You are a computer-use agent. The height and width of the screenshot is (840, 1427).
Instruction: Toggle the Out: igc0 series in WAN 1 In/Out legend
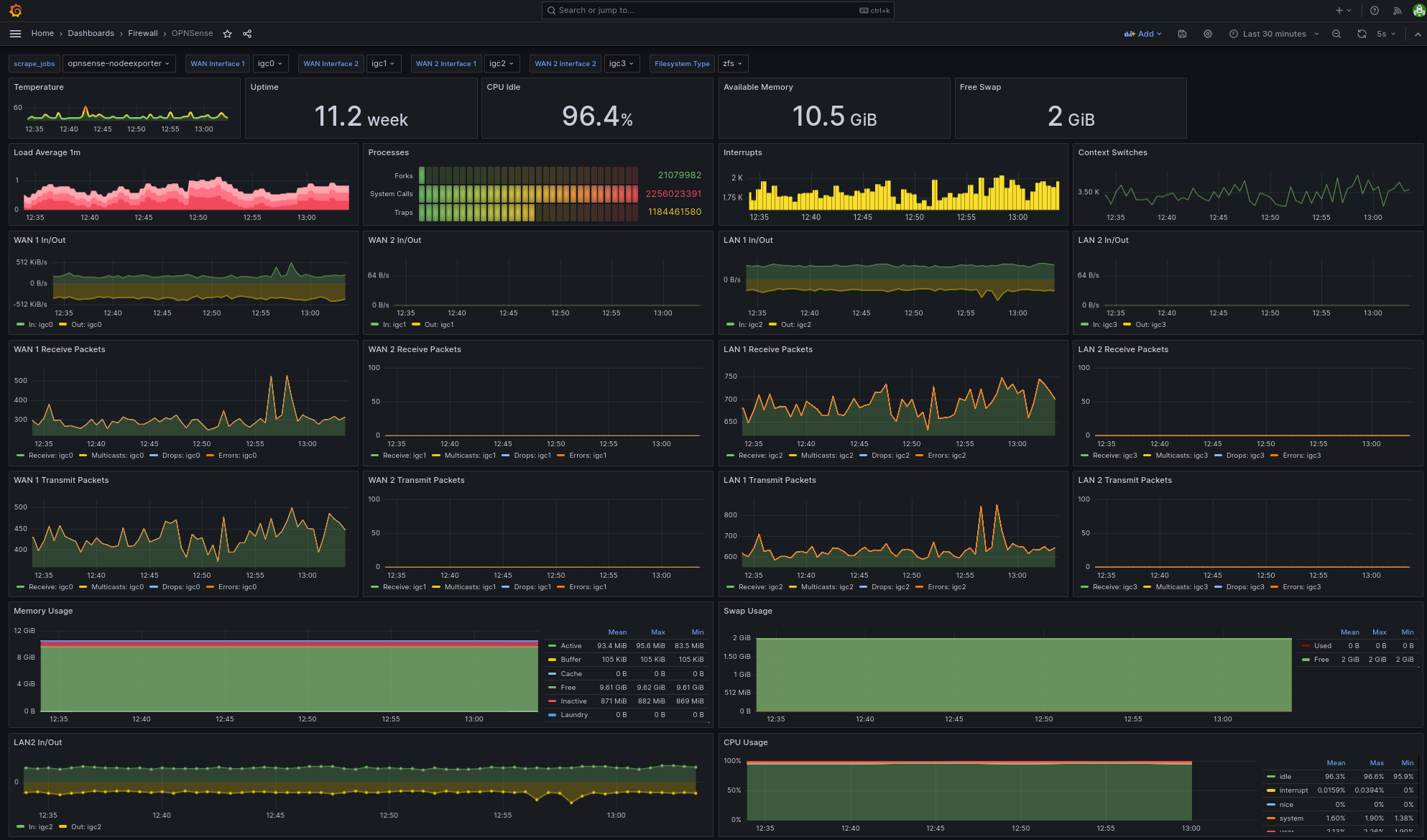pos(86,325)
